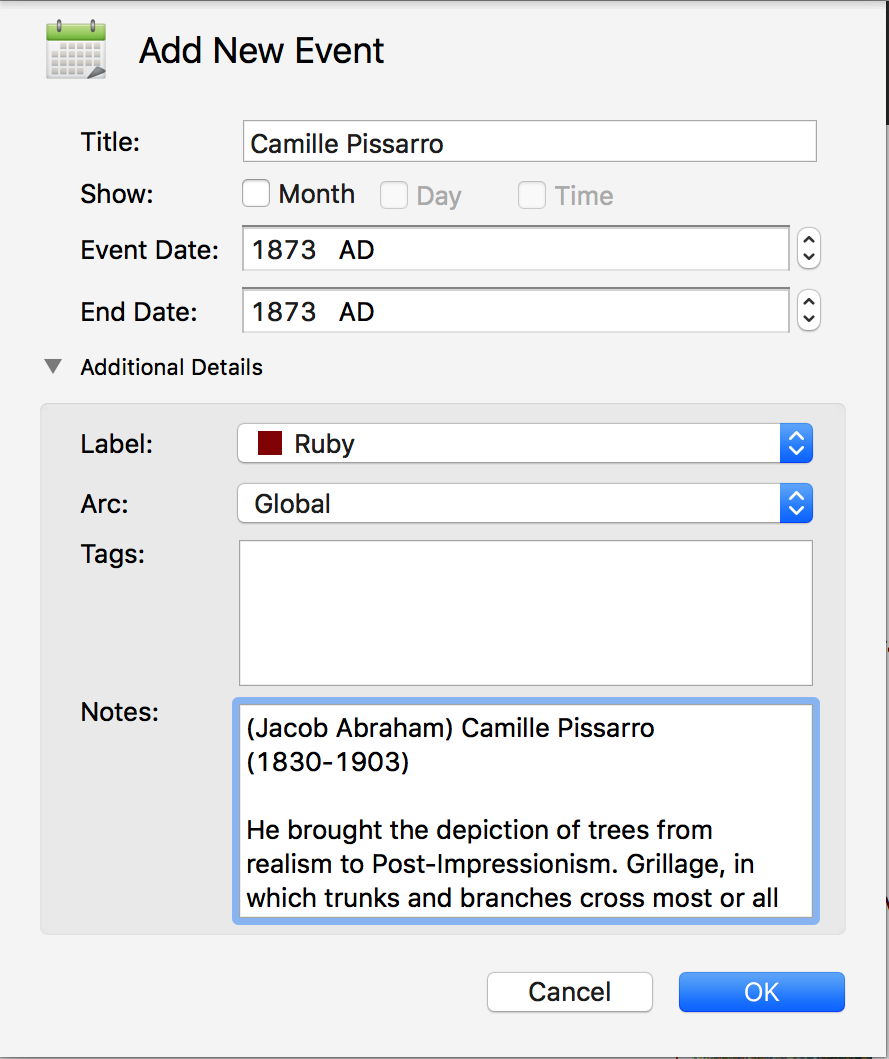
Task: Collapse Additional Details with the disclosure triangle
Action: pyautogui.click(x=53, y=367)
